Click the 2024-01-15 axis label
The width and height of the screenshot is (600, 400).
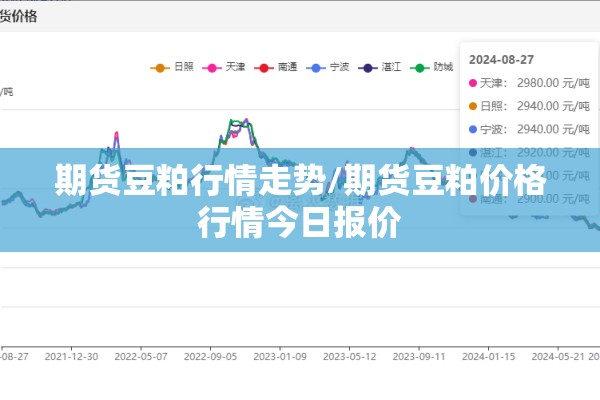489,357
